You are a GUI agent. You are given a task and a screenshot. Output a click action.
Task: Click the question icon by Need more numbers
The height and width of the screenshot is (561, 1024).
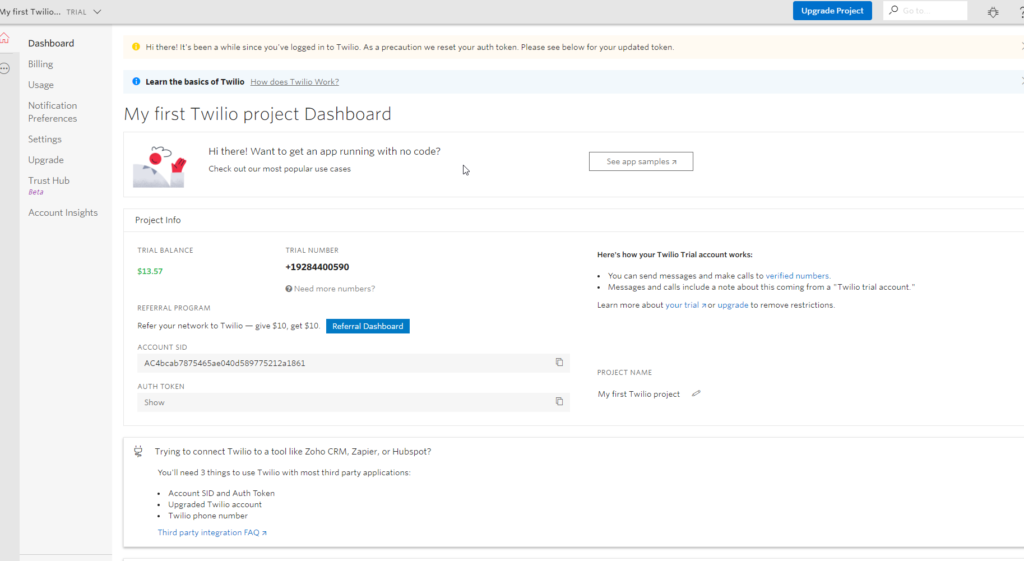click(289, 289)
